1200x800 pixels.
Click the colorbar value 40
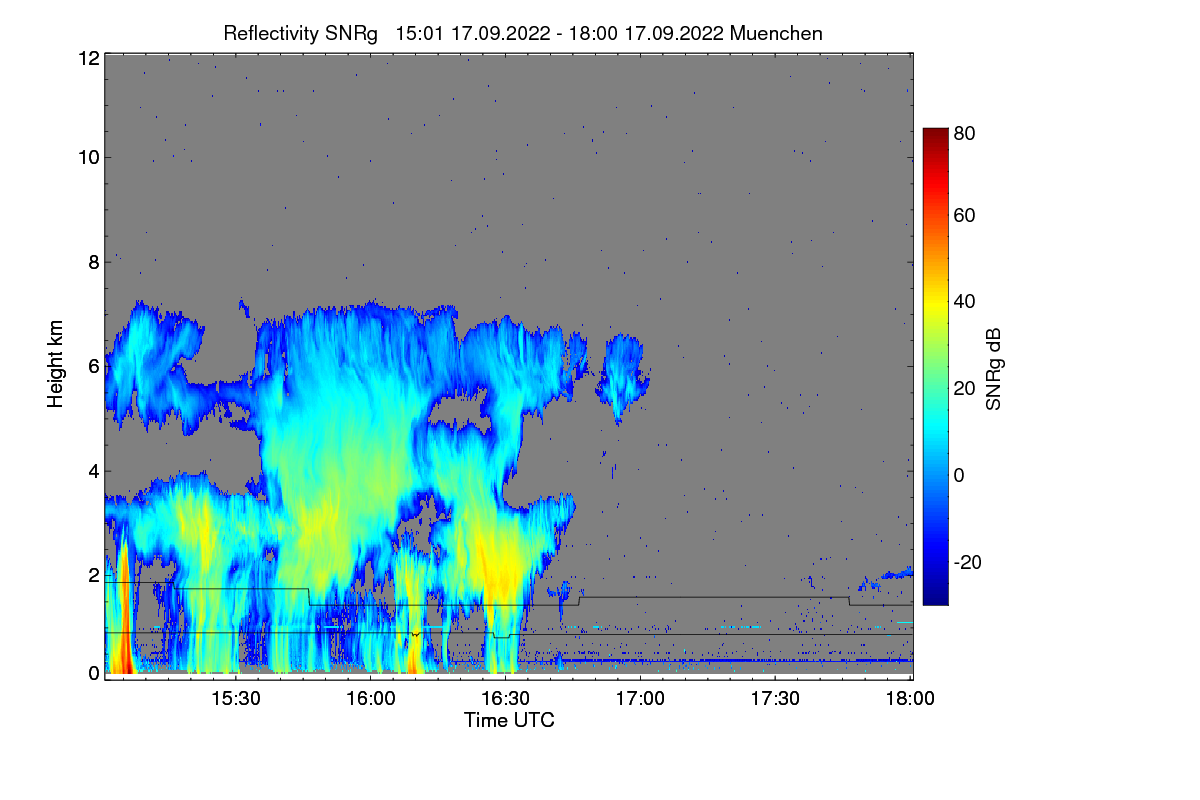pyautogui.click(x=964, y=301)
